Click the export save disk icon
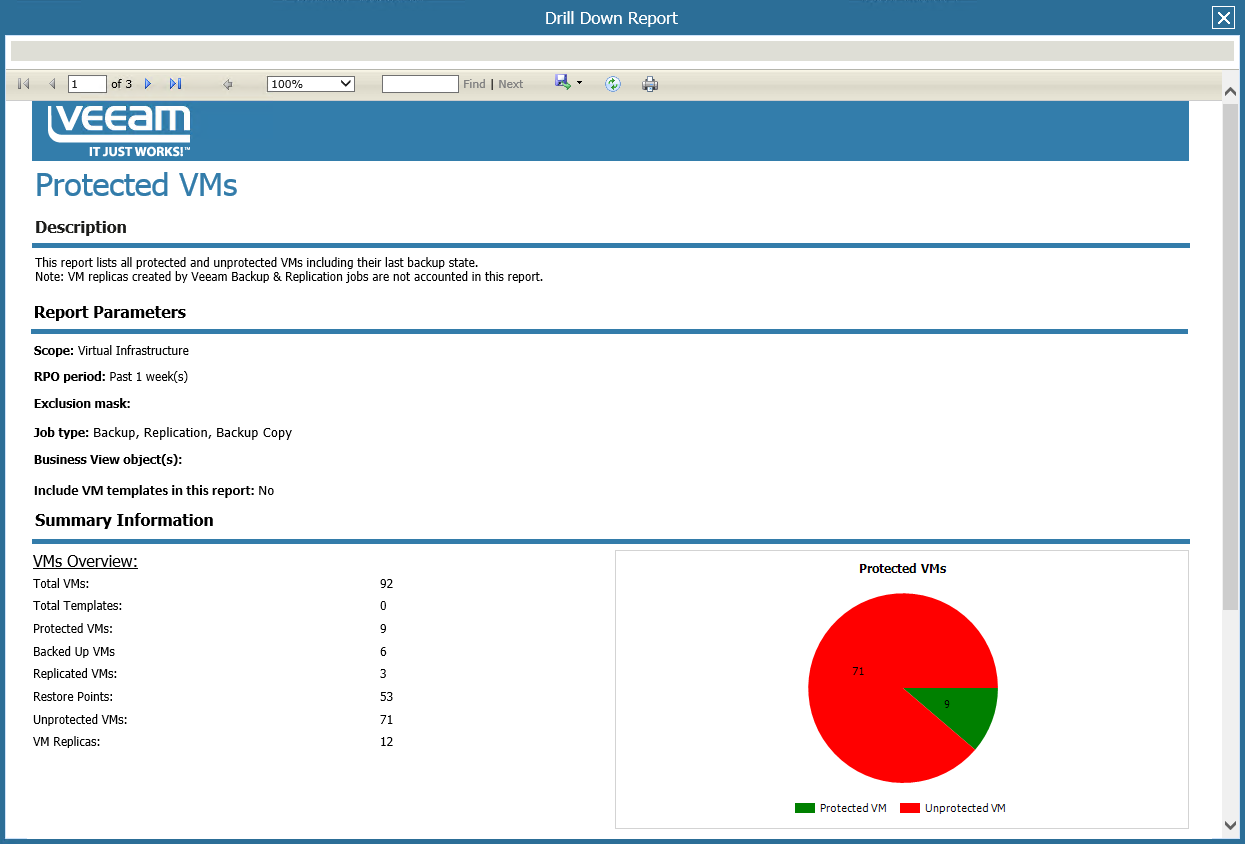The width and height of the screenshot is (1245, 844). coord(563,83)
